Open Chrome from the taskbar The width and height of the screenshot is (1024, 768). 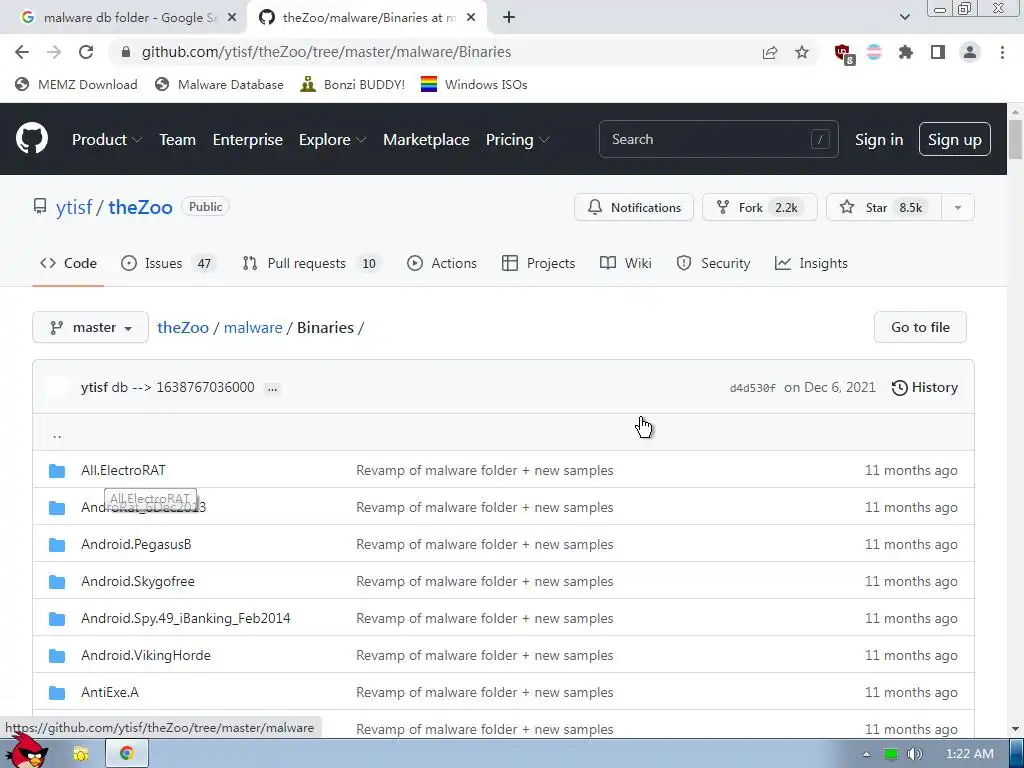click(127, 753)
